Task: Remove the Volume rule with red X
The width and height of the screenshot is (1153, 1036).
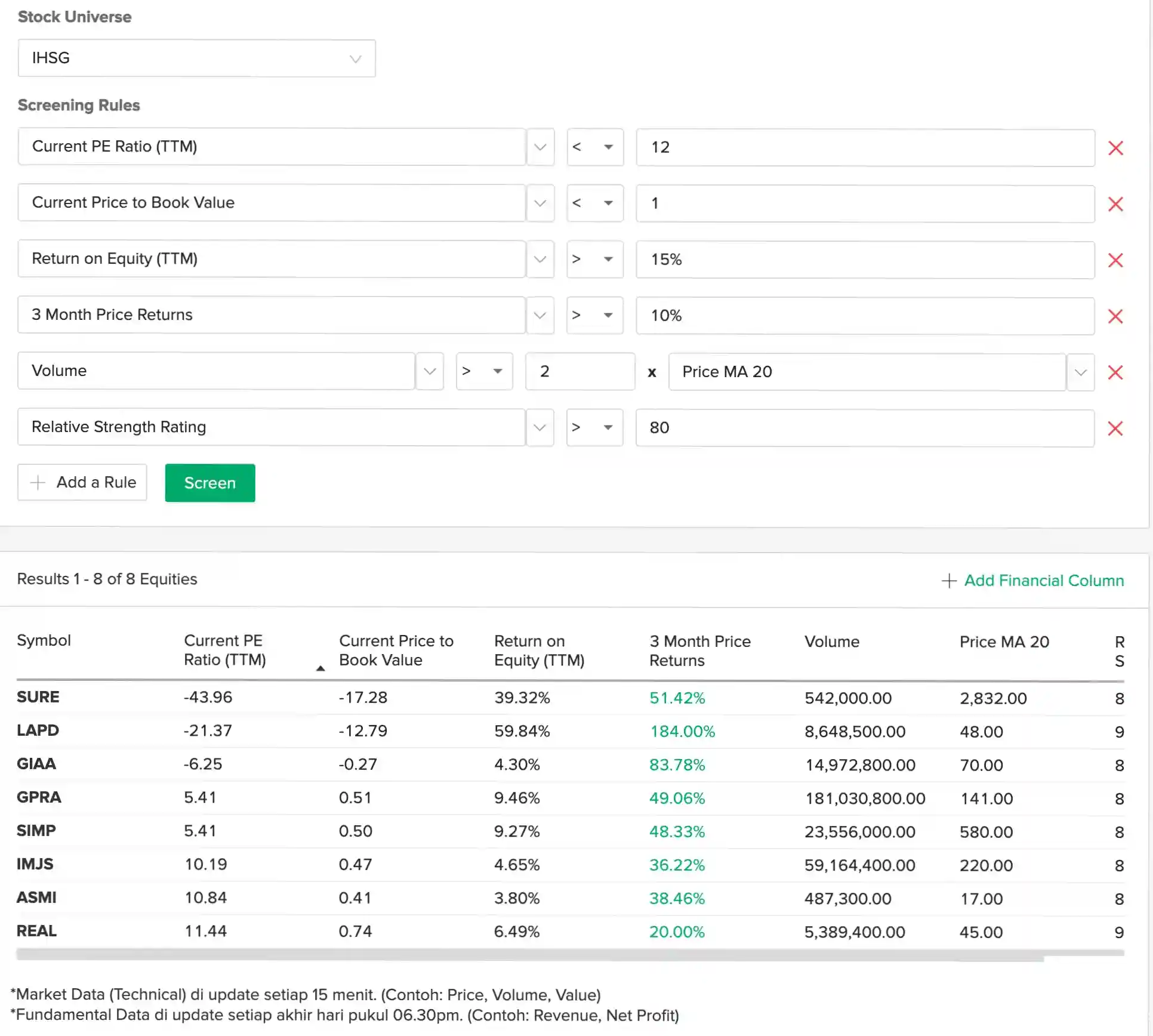Action: [1115, 372]
